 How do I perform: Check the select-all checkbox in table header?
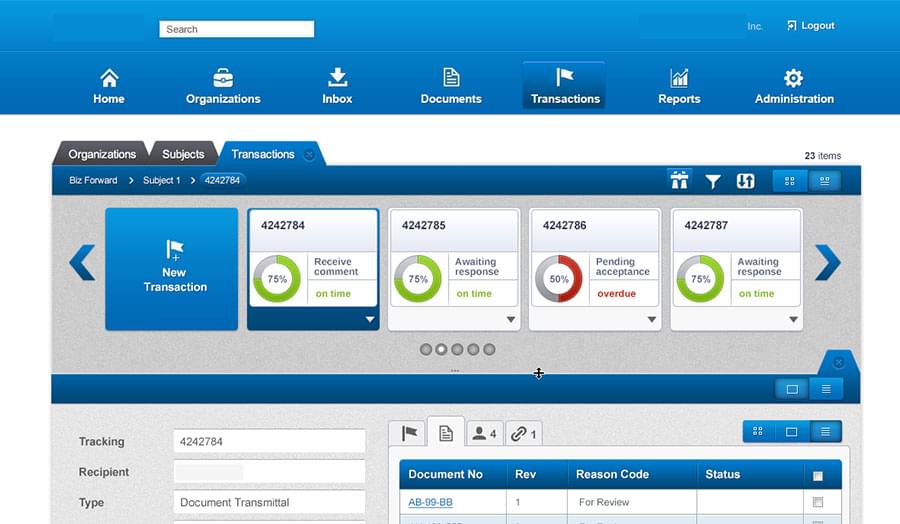click(x=818, y=475)
